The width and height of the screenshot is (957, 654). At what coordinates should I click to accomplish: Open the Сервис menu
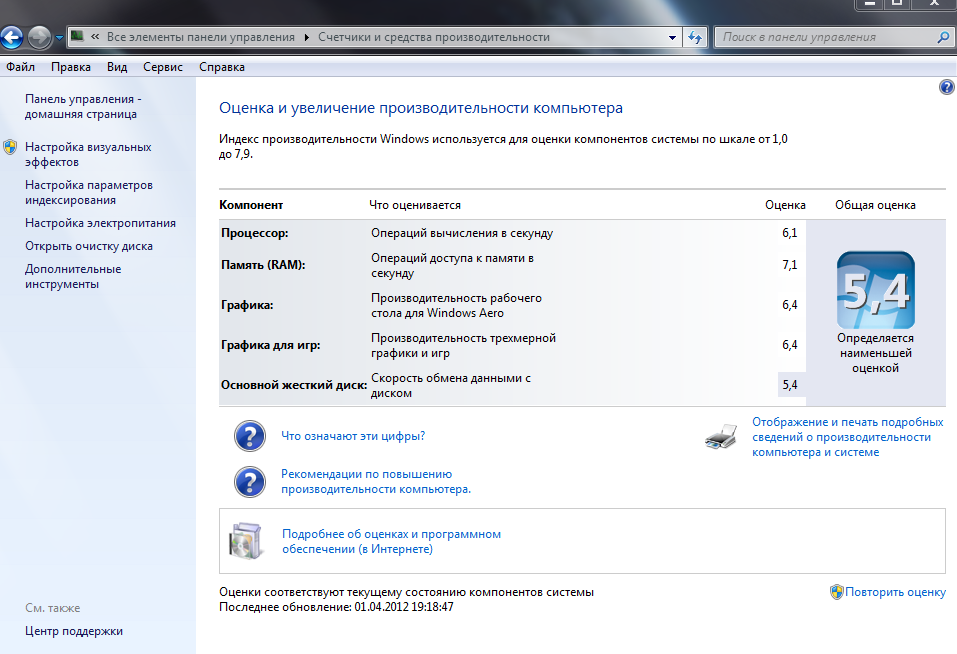coord(162,67)
